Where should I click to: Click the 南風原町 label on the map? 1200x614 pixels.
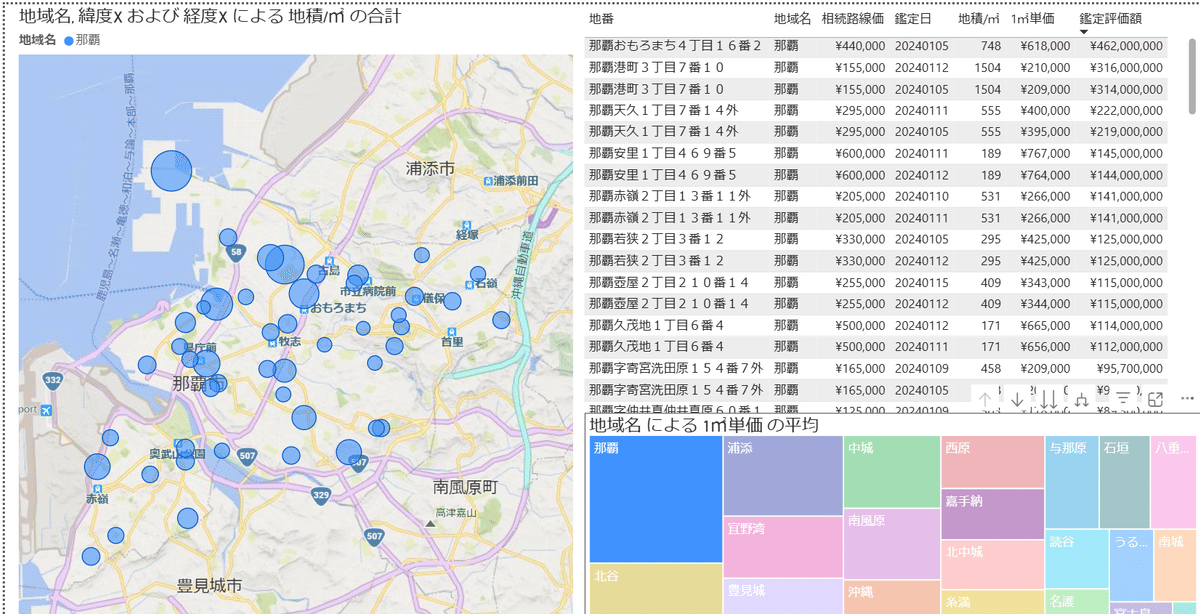pyautogui.click(x=466, y=487)
